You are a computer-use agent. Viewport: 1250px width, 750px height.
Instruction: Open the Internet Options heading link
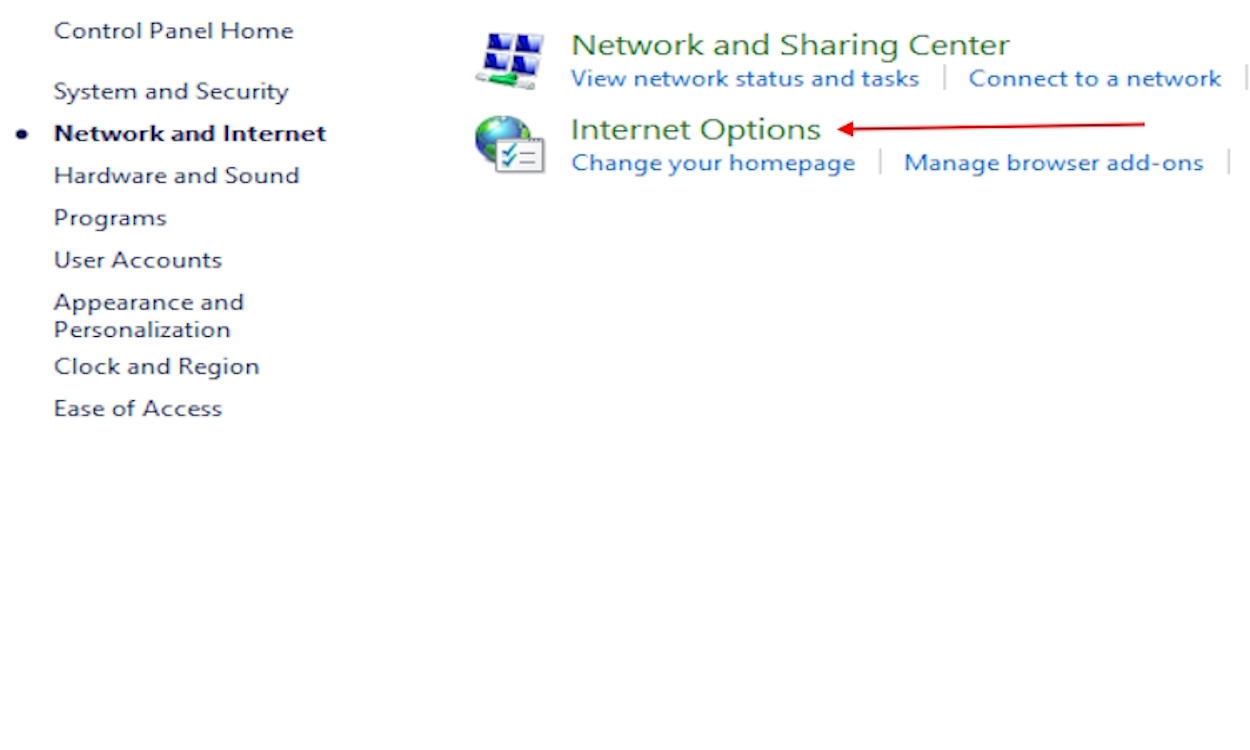point(695,130)
